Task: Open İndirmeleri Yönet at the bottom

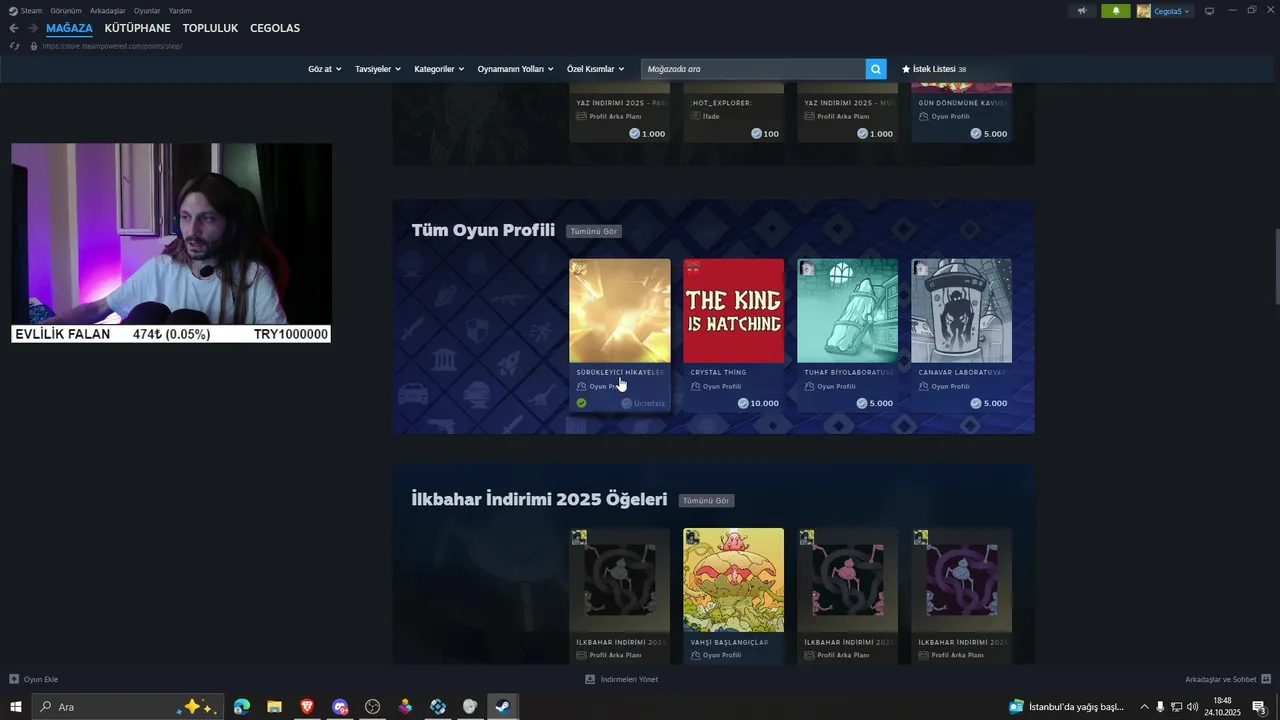Action: coord(629,679)
